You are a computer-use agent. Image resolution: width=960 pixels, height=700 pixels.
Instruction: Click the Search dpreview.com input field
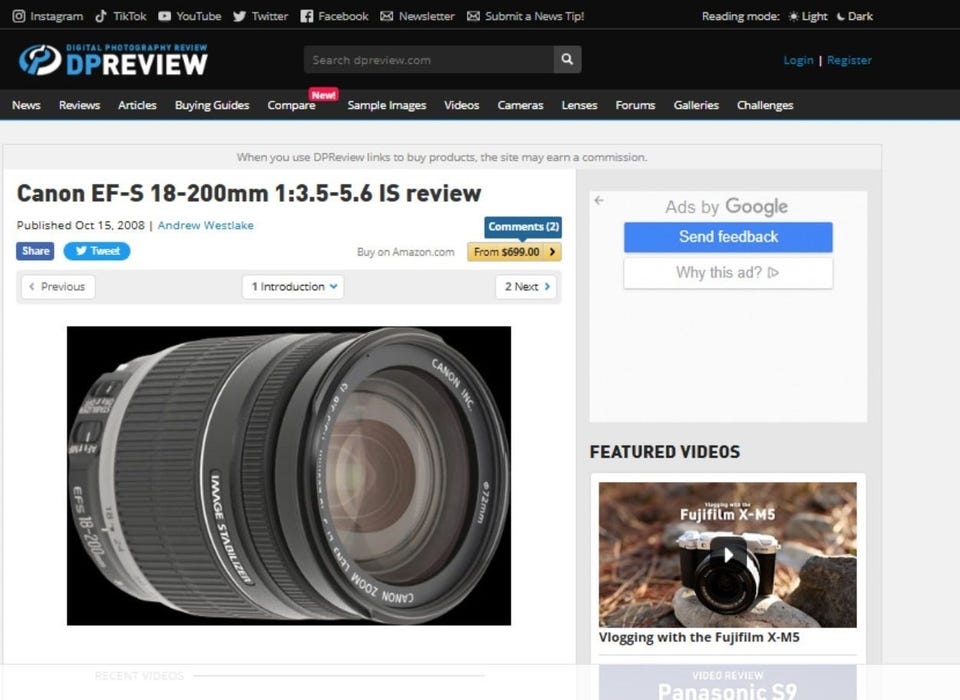429,60
